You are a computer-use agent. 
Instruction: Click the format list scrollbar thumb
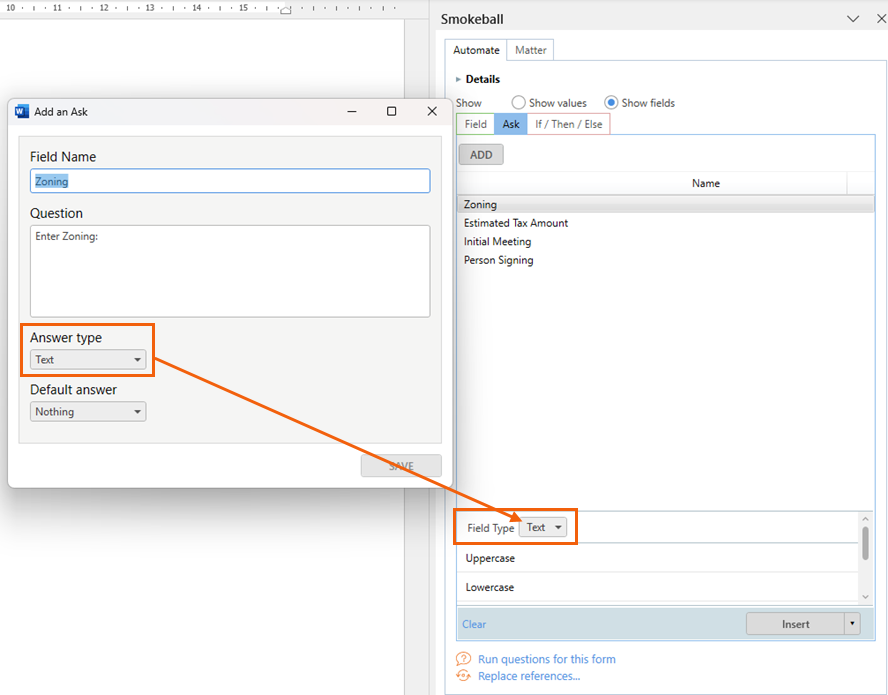pyautogui.click(x=865, y=543)
